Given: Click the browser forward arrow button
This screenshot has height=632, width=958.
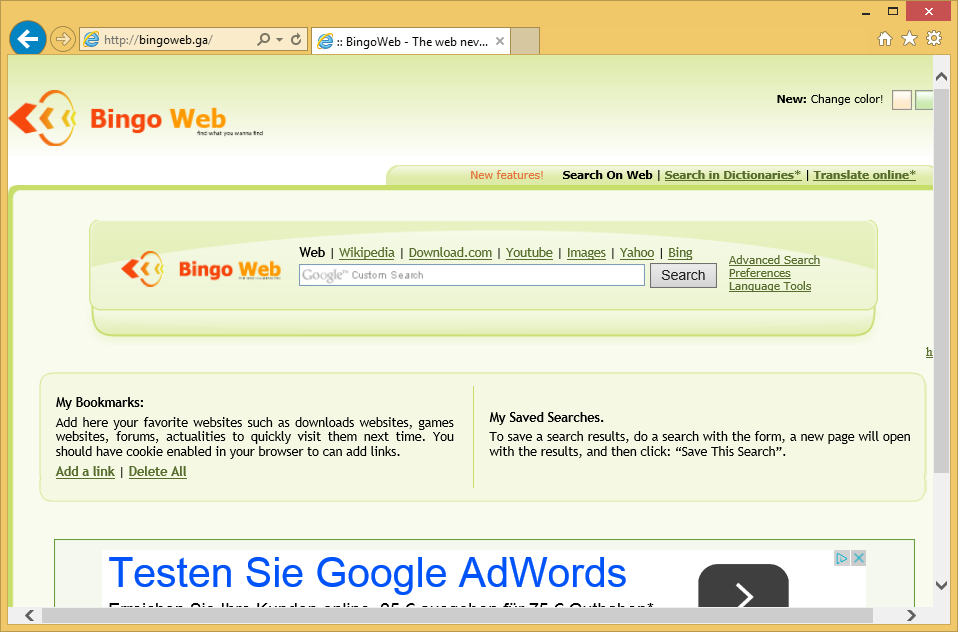Looking at the screenshot, I should 62,40.
